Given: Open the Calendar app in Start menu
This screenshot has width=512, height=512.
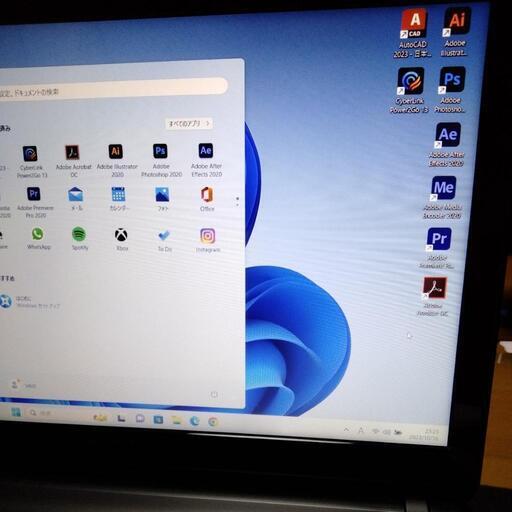Looking at the screenshot, I should point(119,199).
